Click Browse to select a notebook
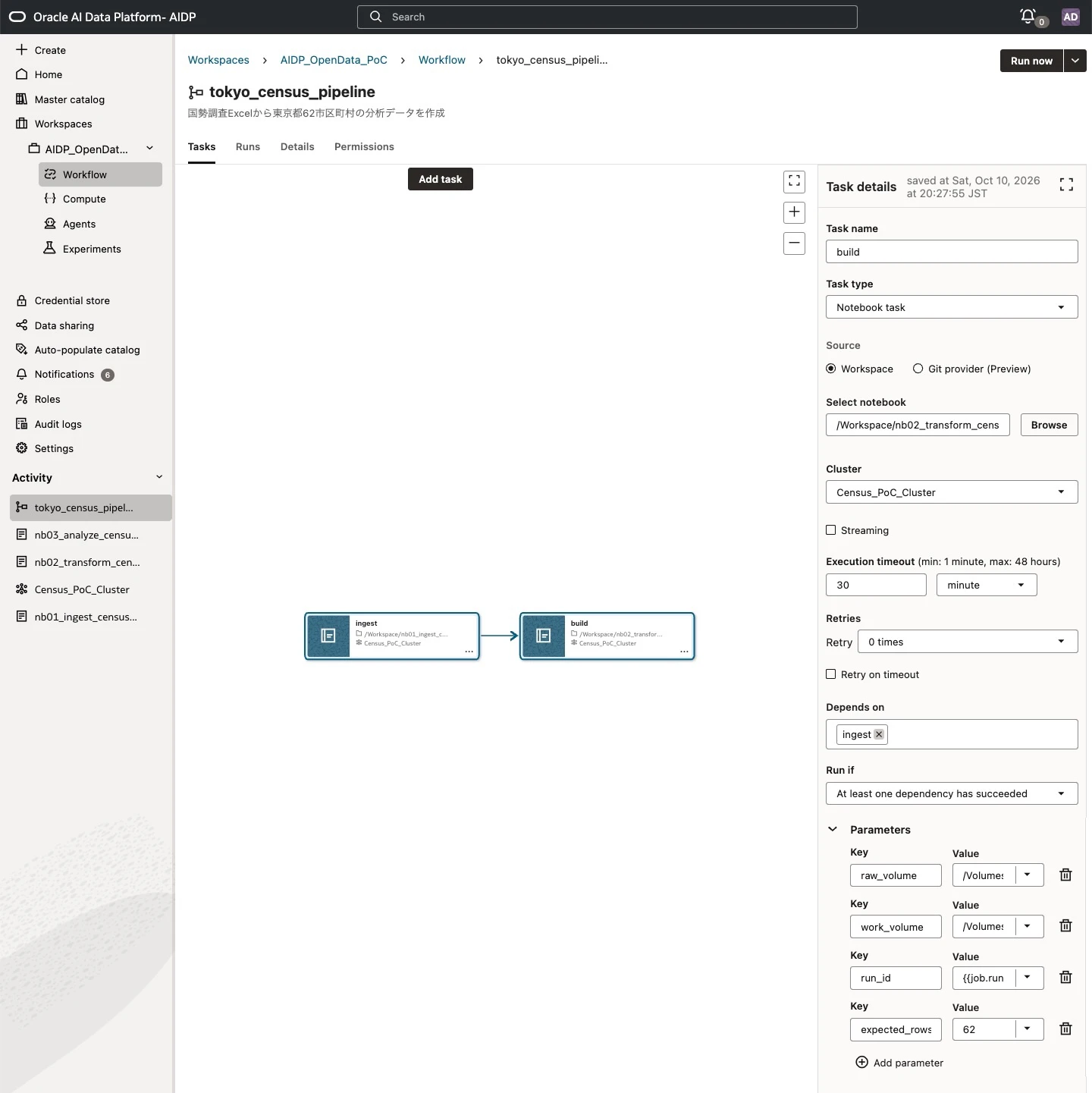 coord(1050,425)
